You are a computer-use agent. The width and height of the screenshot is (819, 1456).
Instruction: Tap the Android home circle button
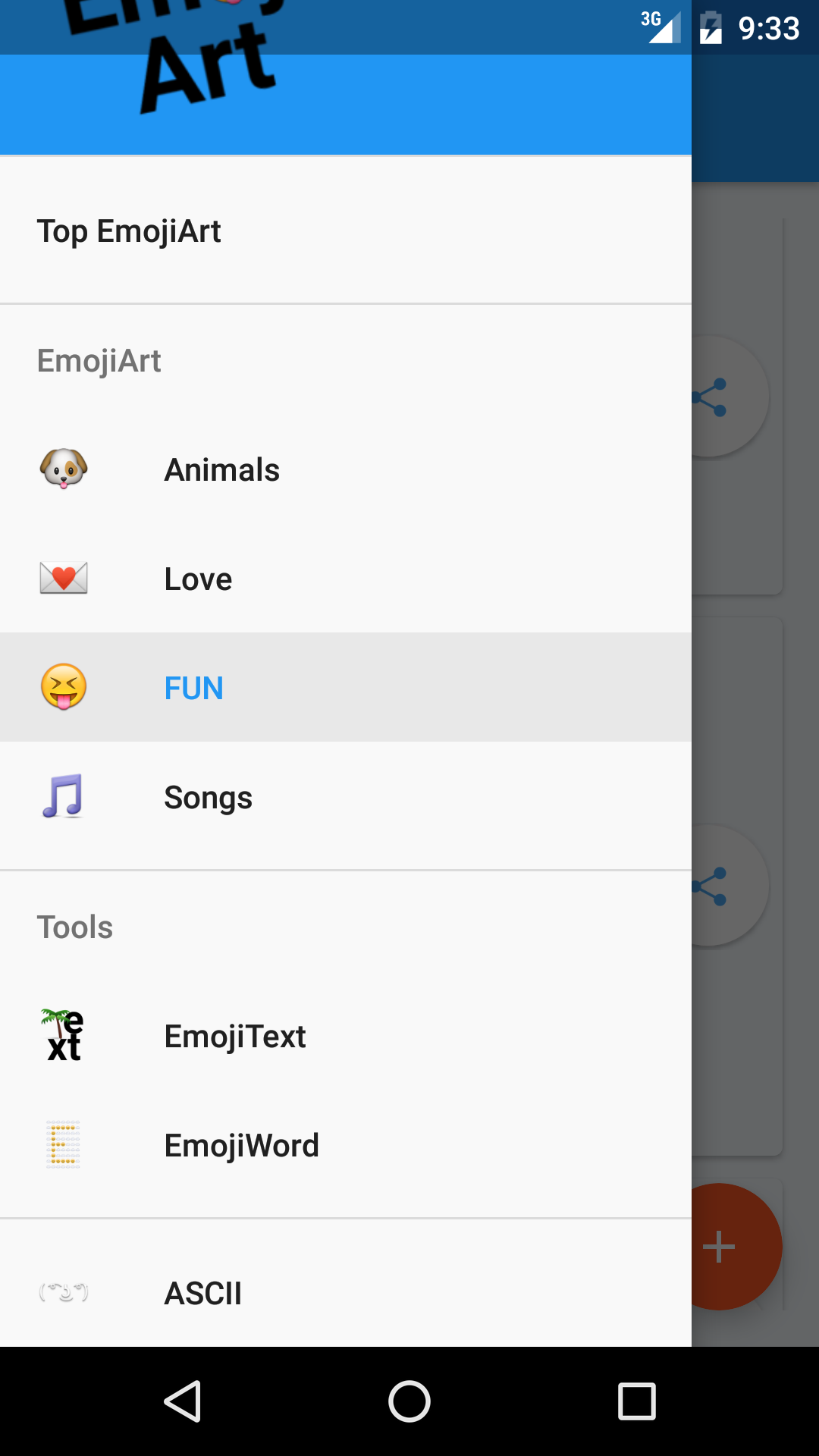409,1401
